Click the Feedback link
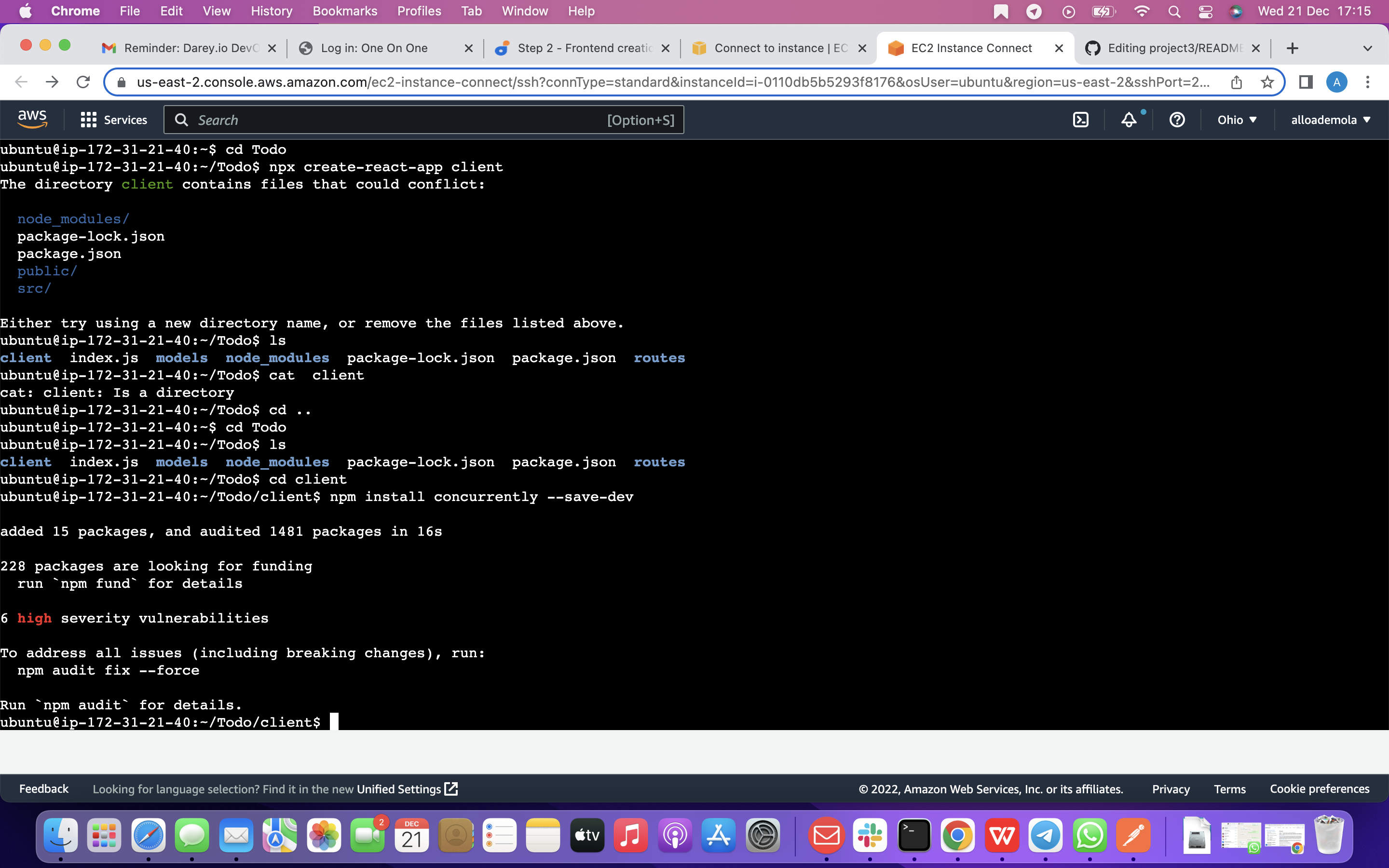This screenshot has width=1389, height=868. point(43,789)
